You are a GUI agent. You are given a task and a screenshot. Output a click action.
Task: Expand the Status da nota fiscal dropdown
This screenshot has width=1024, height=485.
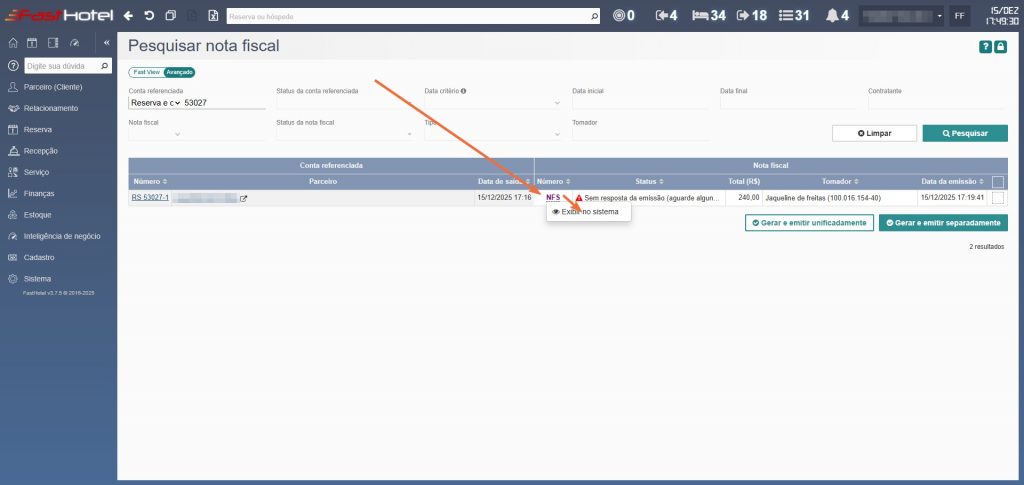[344, 134]
